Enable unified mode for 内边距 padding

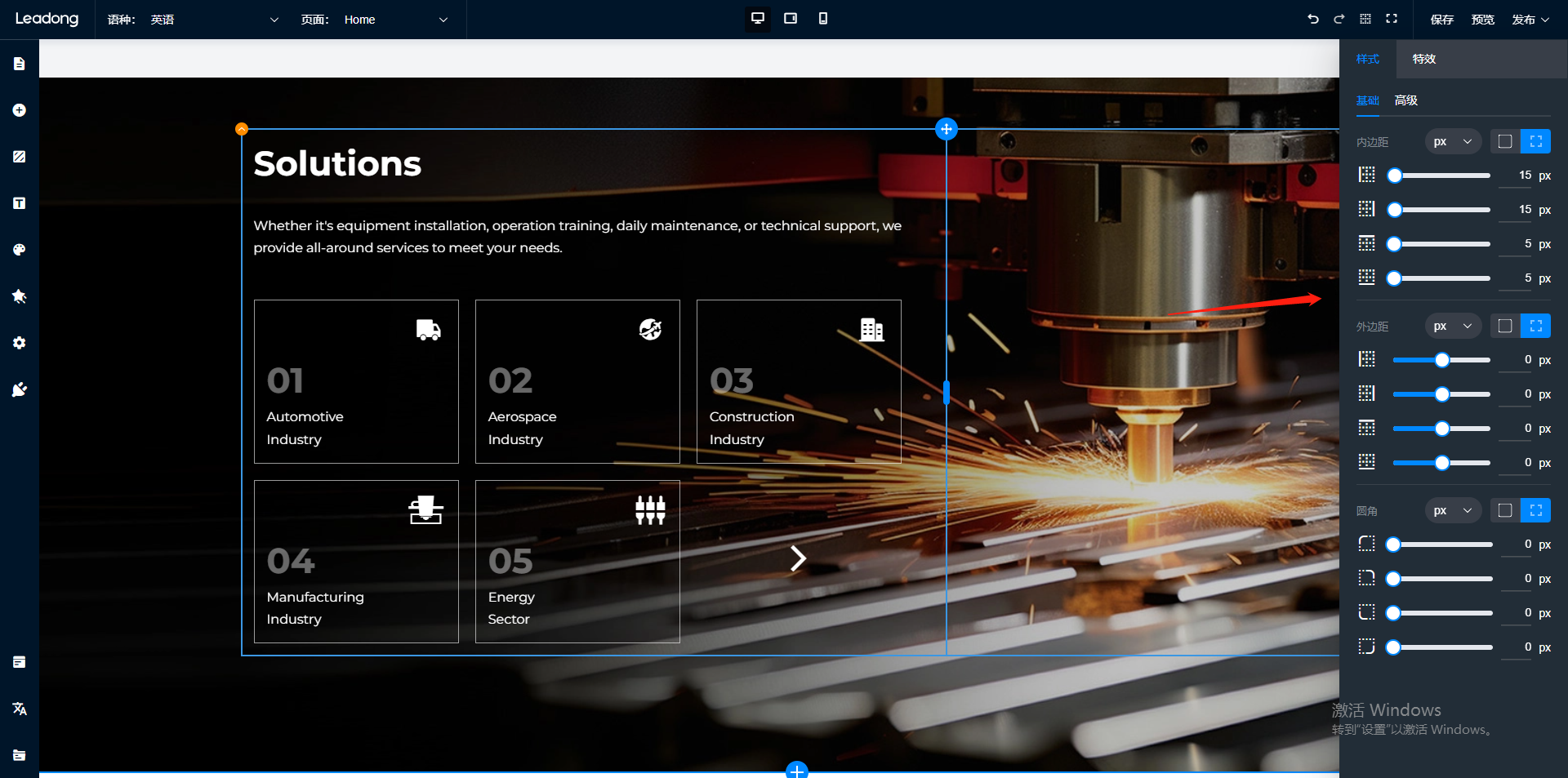pos(1504,142)
